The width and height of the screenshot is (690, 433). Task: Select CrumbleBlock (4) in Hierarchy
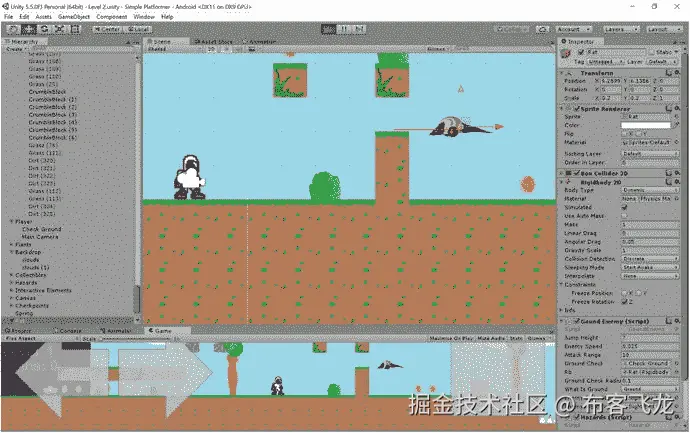coord(53,122)
